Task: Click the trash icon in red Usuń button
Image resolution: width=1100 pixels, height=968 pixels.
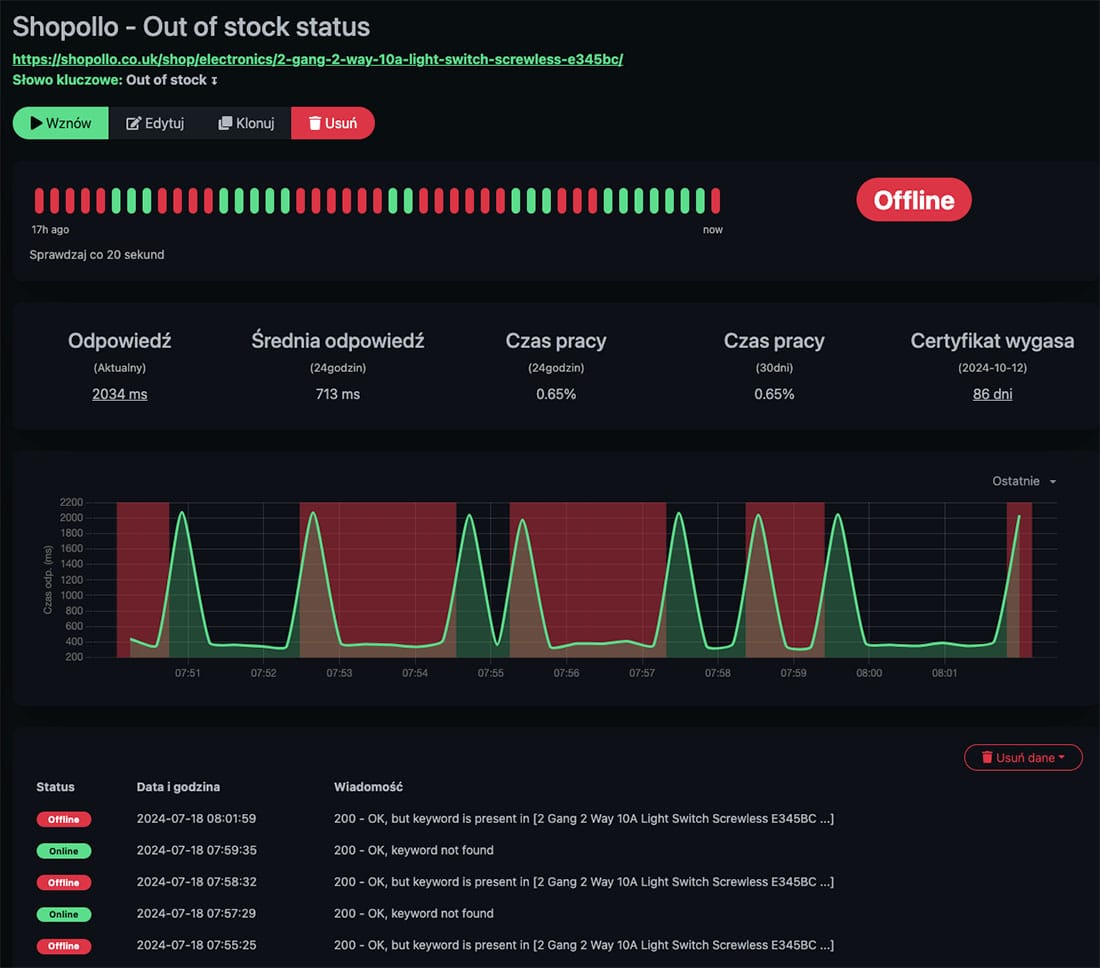Action: click(314, 124)
